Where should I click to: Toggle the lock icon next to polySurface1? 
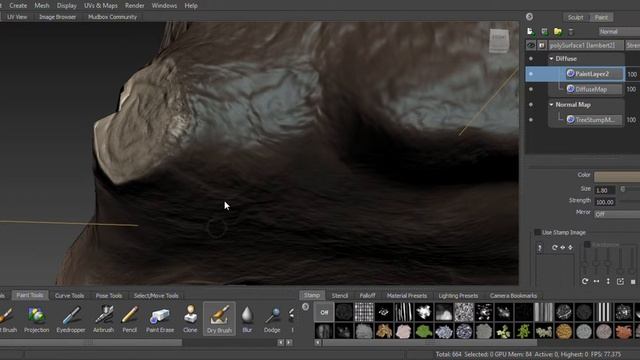[x=542, y=45]
